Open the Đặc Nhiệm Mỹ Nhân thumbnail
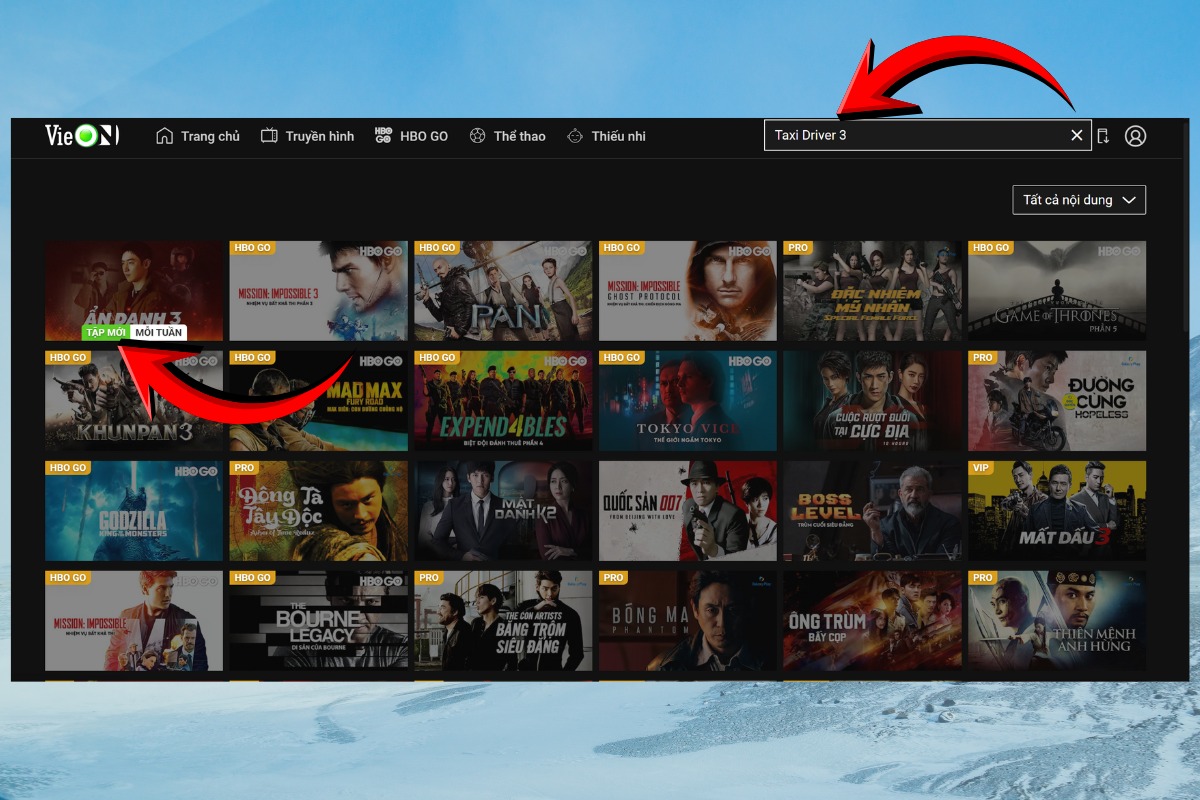The image size is (1200, 800). point(872,290)
